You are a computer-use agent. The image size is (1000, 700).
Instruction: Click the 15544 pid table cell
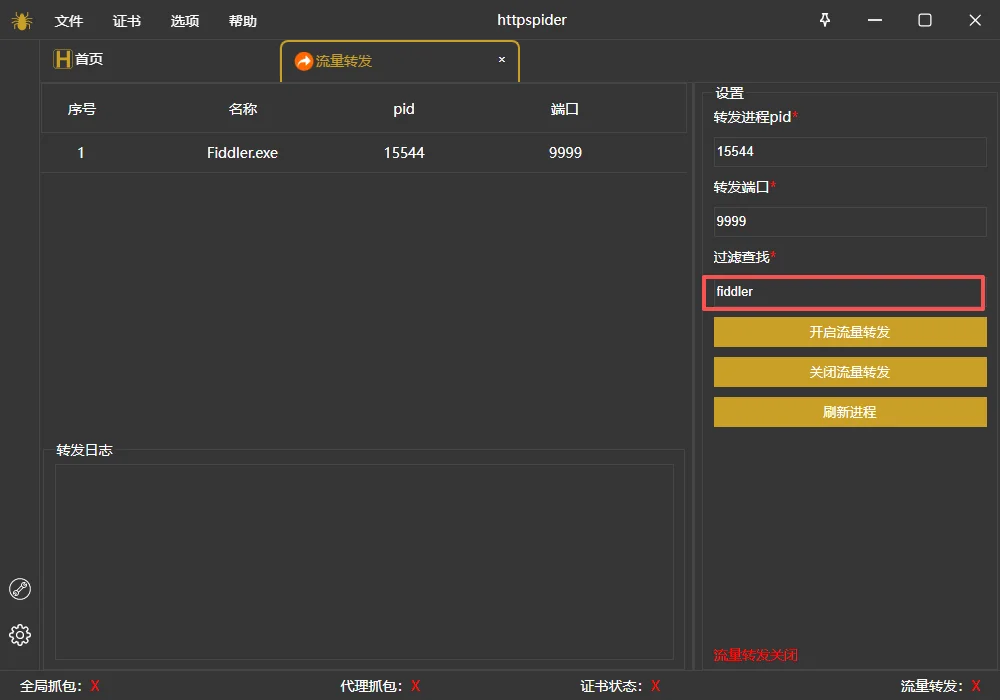[404, 152]
